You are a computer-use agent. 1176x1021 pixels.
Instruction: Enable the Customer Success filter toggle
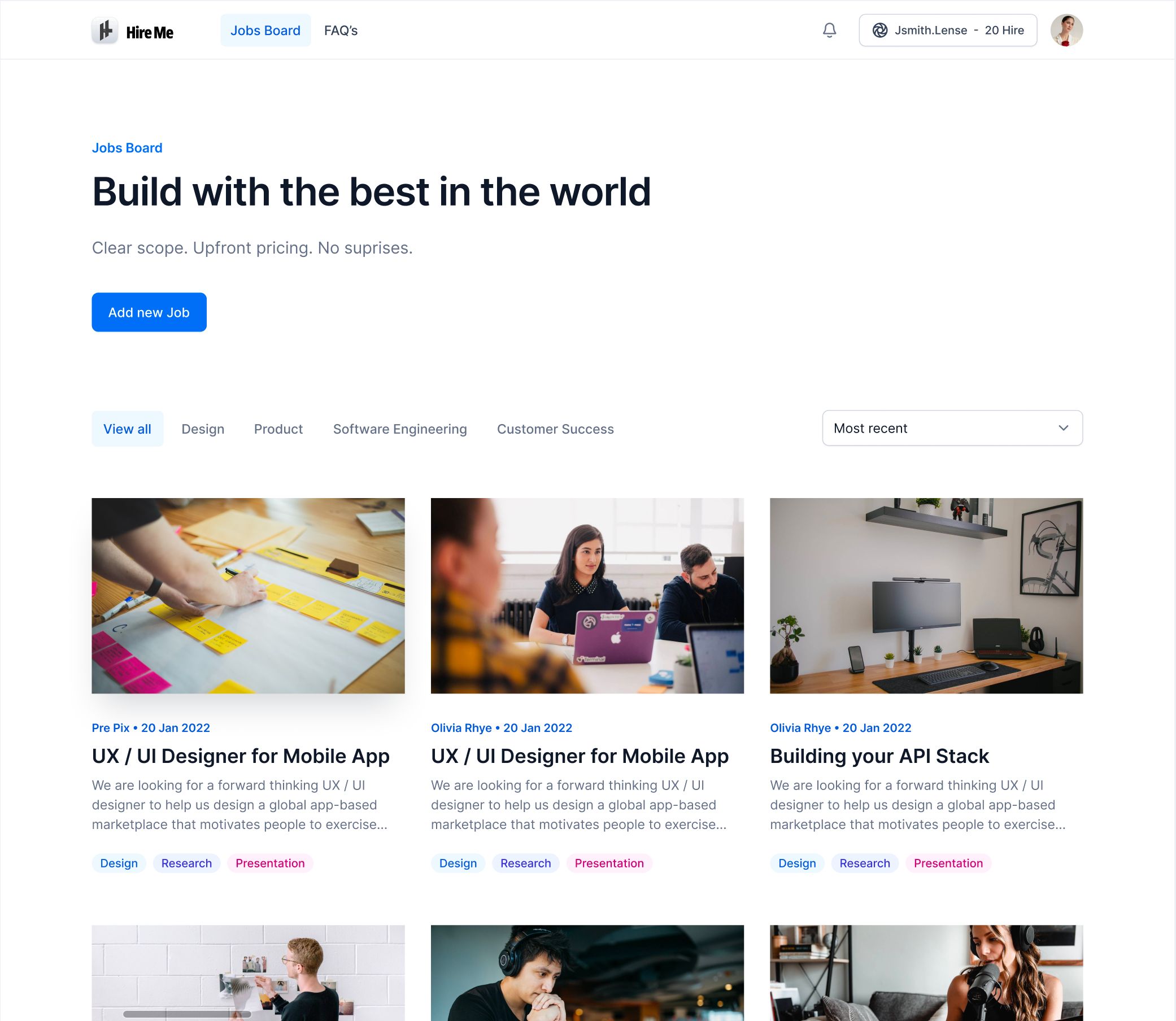click(555, 428)
